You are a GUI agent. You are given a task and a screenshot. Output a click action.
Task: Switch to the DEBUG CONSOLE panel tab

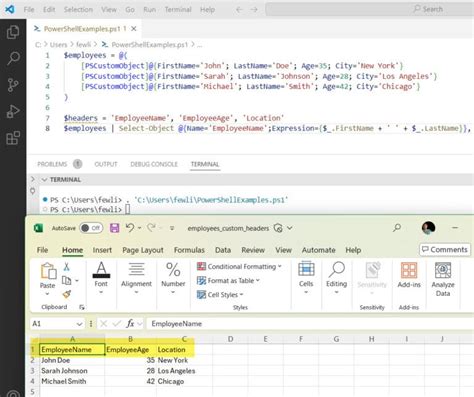pyautogui.click(x=154, y=164)
